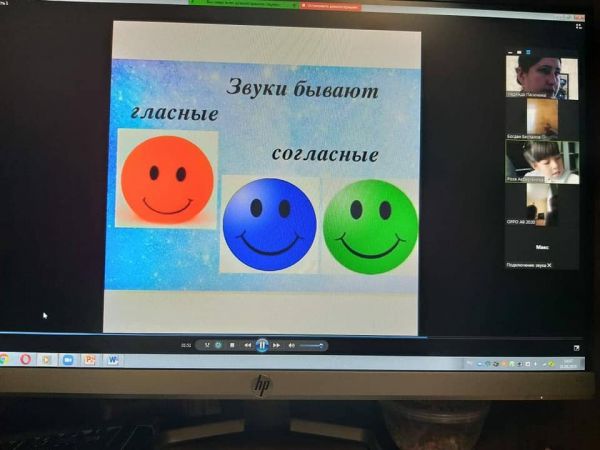600x450 pixels.
Task: Select the top participant video thumbnail
Action: pyautogui.click(x=541, y=76)
